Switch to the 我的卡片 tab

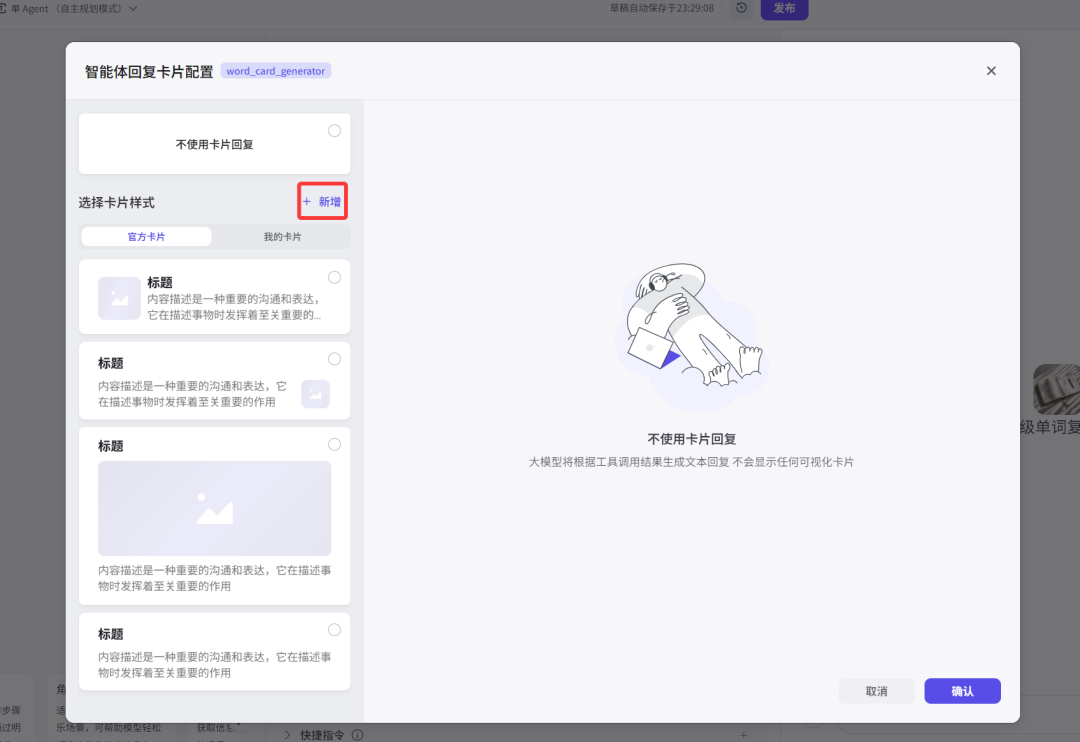click(282, 236)
